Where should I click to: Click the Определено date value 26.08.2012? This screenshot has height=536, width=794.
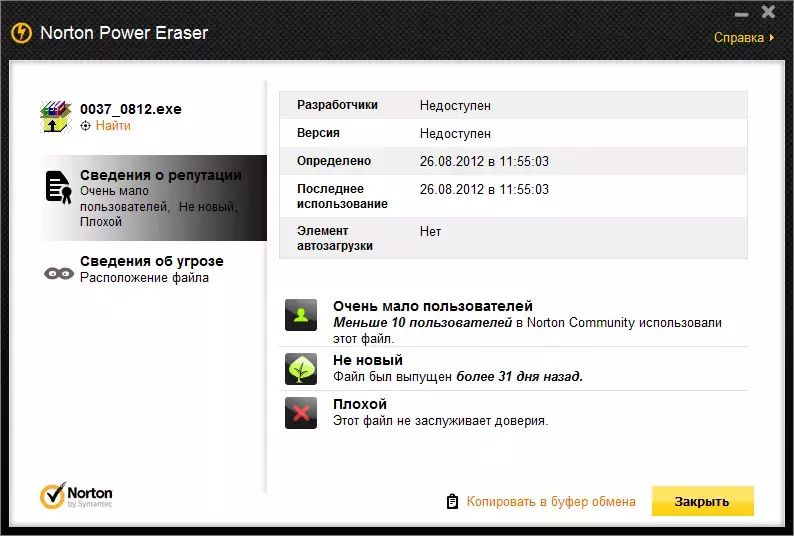(452, 161)
